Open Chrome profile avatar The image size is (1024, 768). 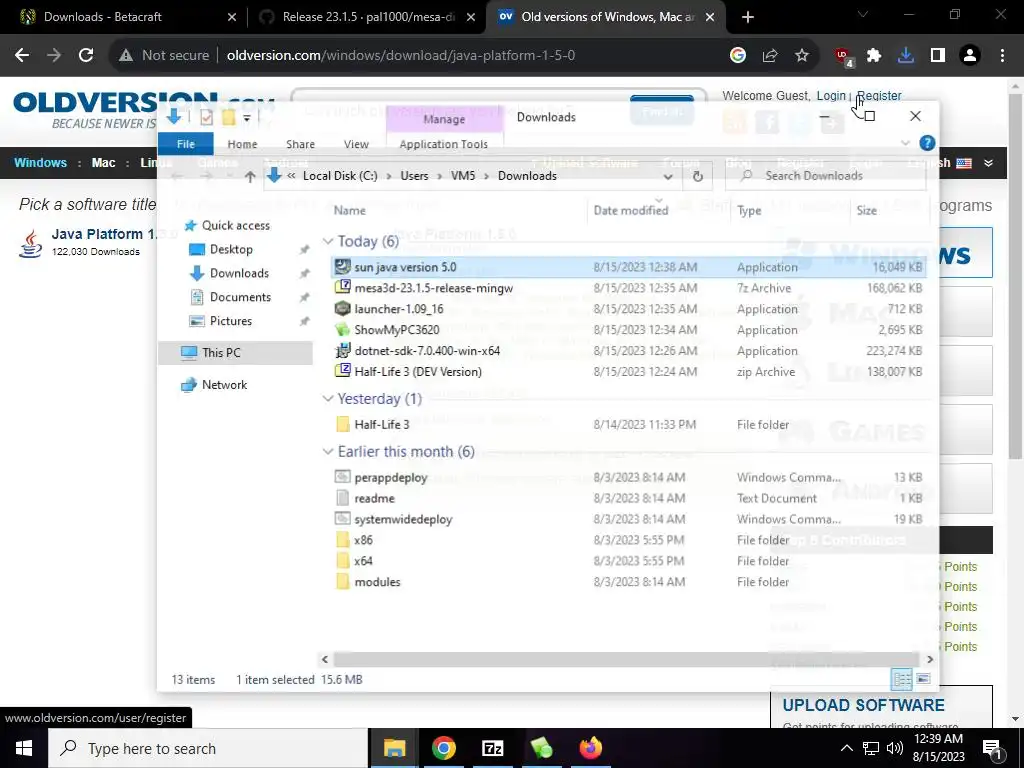(970, 56)
